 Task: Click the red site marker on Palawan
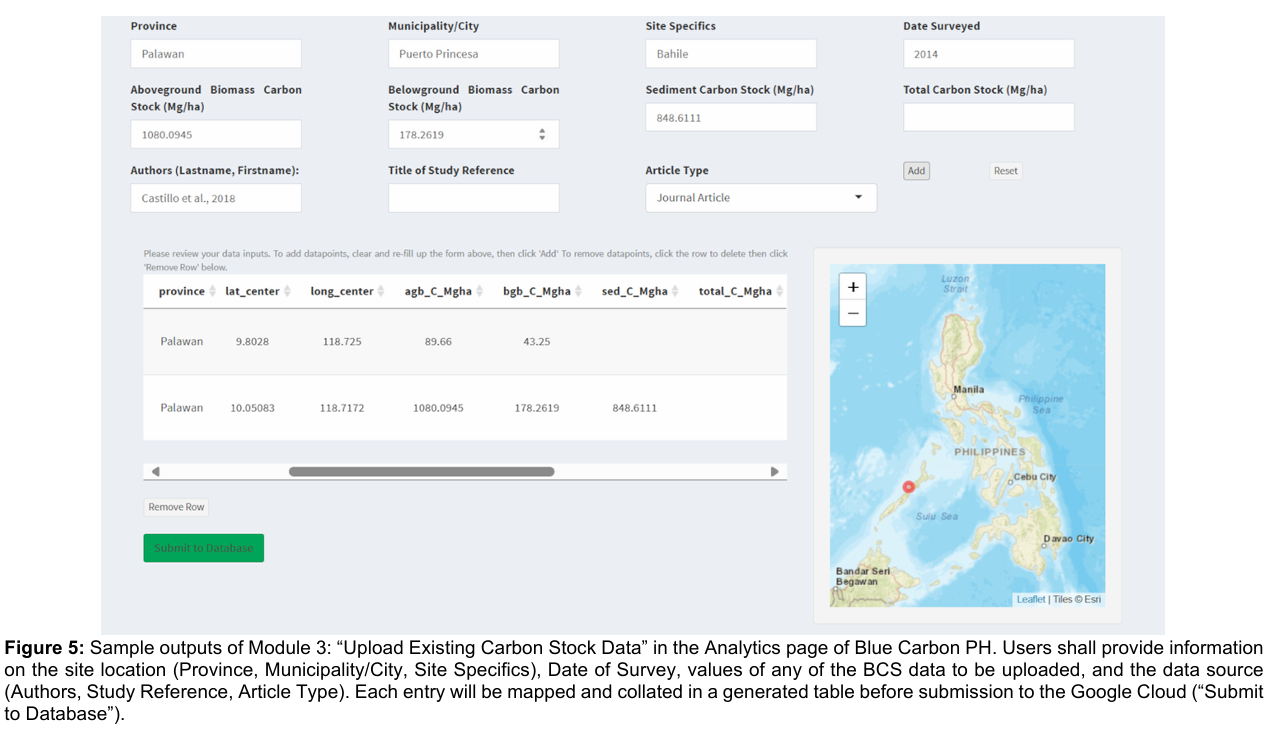point(908,487)
